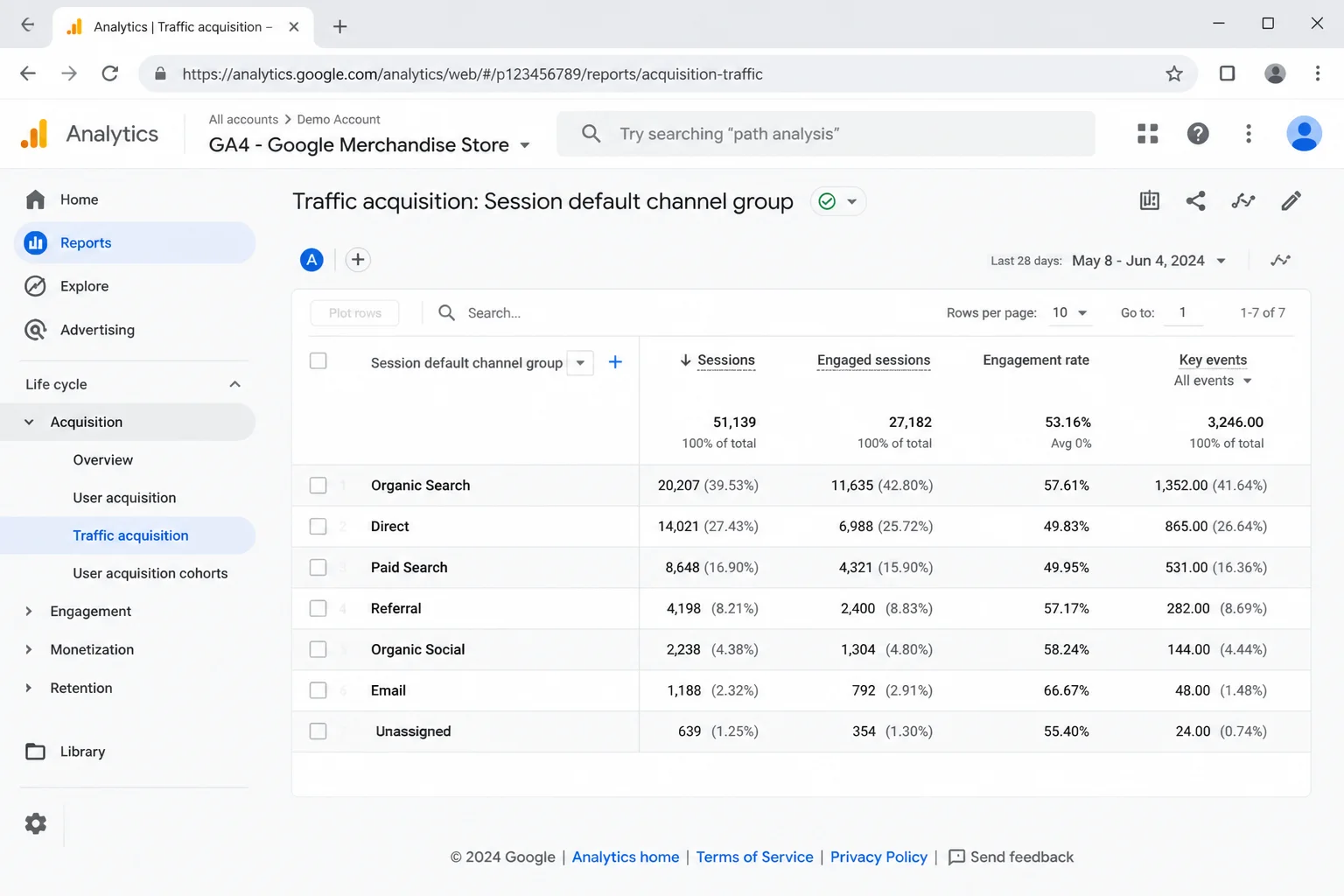Open the Overview report
This screenshot has width=1344, height=896.
103,460
